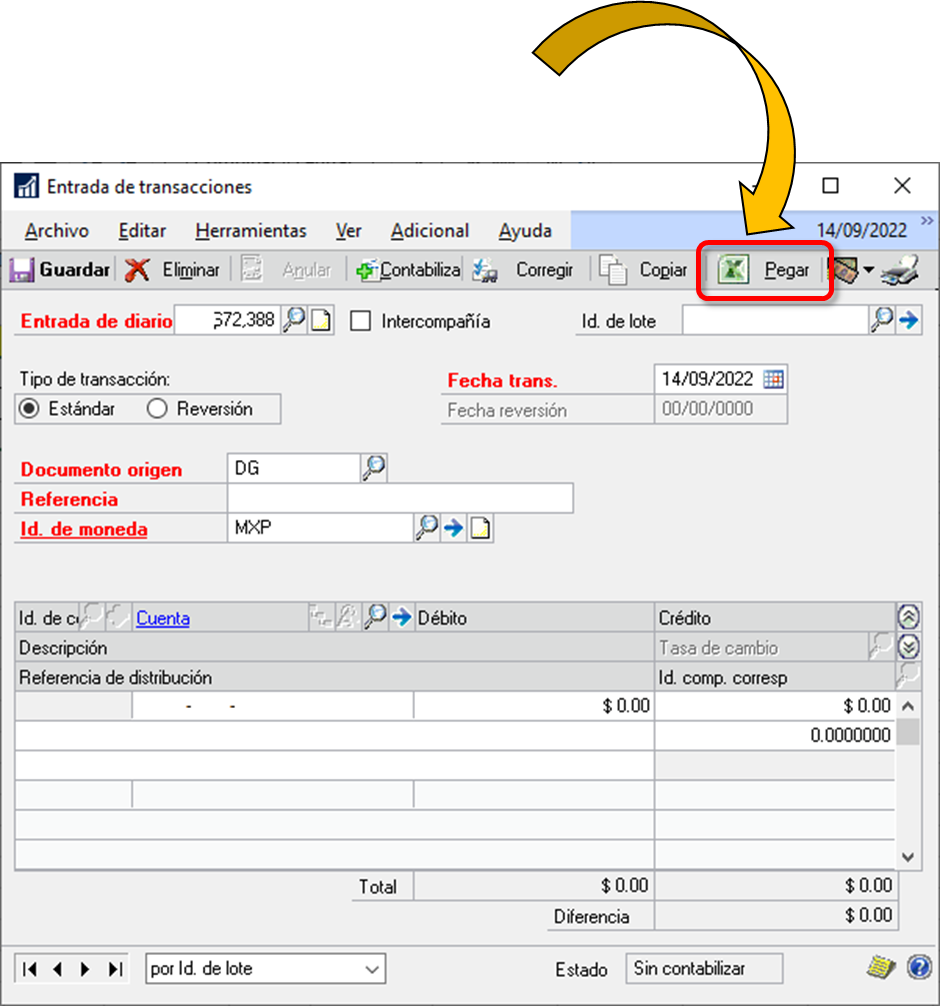Click the first row Débito cell
The width and height of the screenshot is (940, 1006).
(x=534, y=706)
